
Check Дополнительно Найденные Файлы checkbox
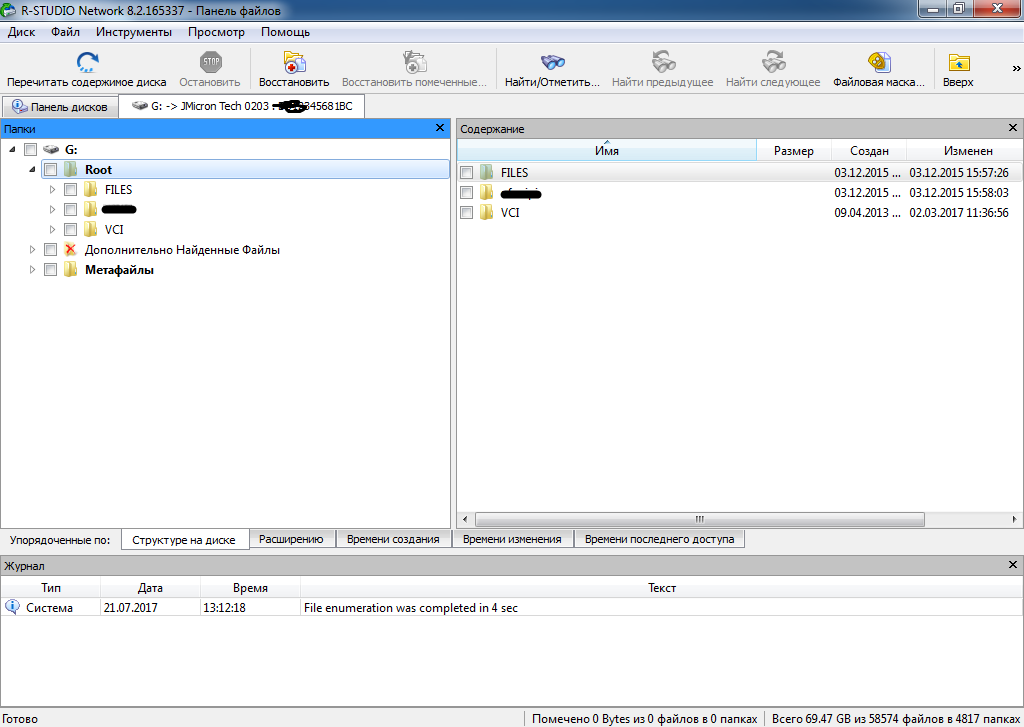pos(50,250)
